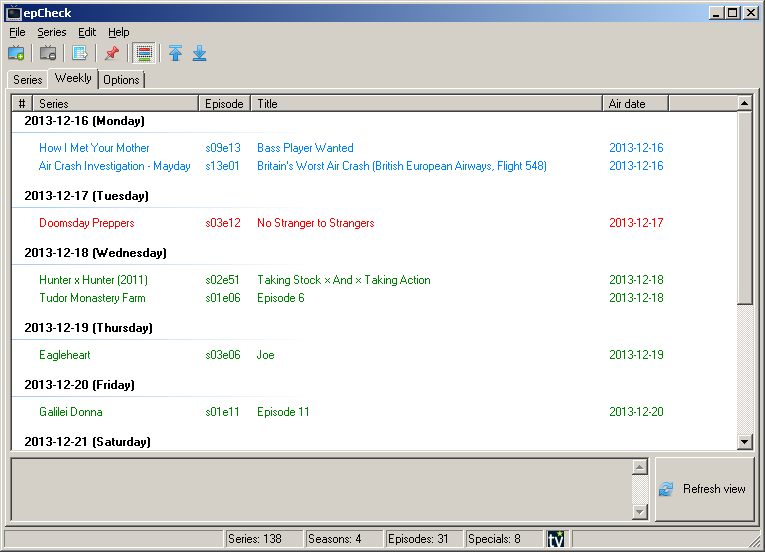765x552 pixels.
Task: Click the remove series TV icon
Action: (x=48, y=53)
